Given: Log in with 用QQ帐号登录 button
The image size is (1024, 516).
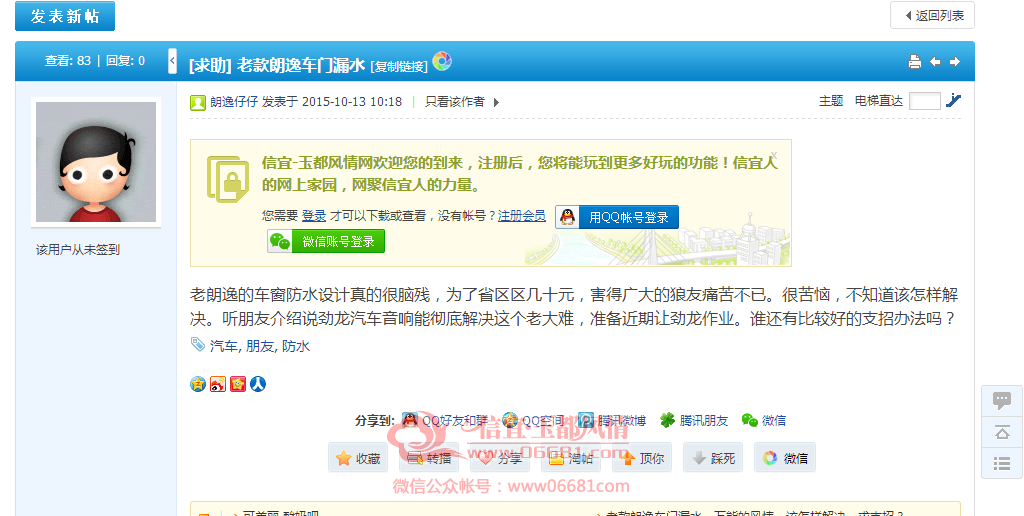Looking at the screenshot, I should pos(617,217).
